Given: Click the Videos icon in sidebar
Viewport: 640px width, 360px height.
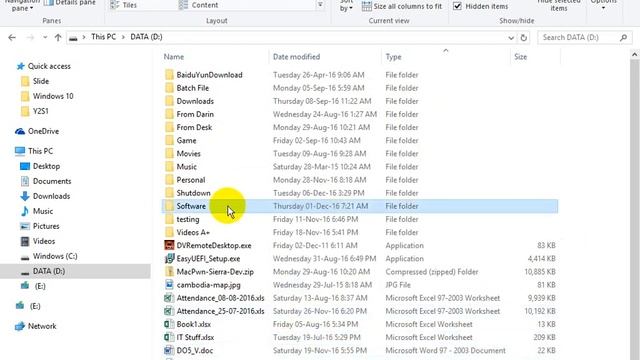Looking at the screenshot, I should 24,241.
